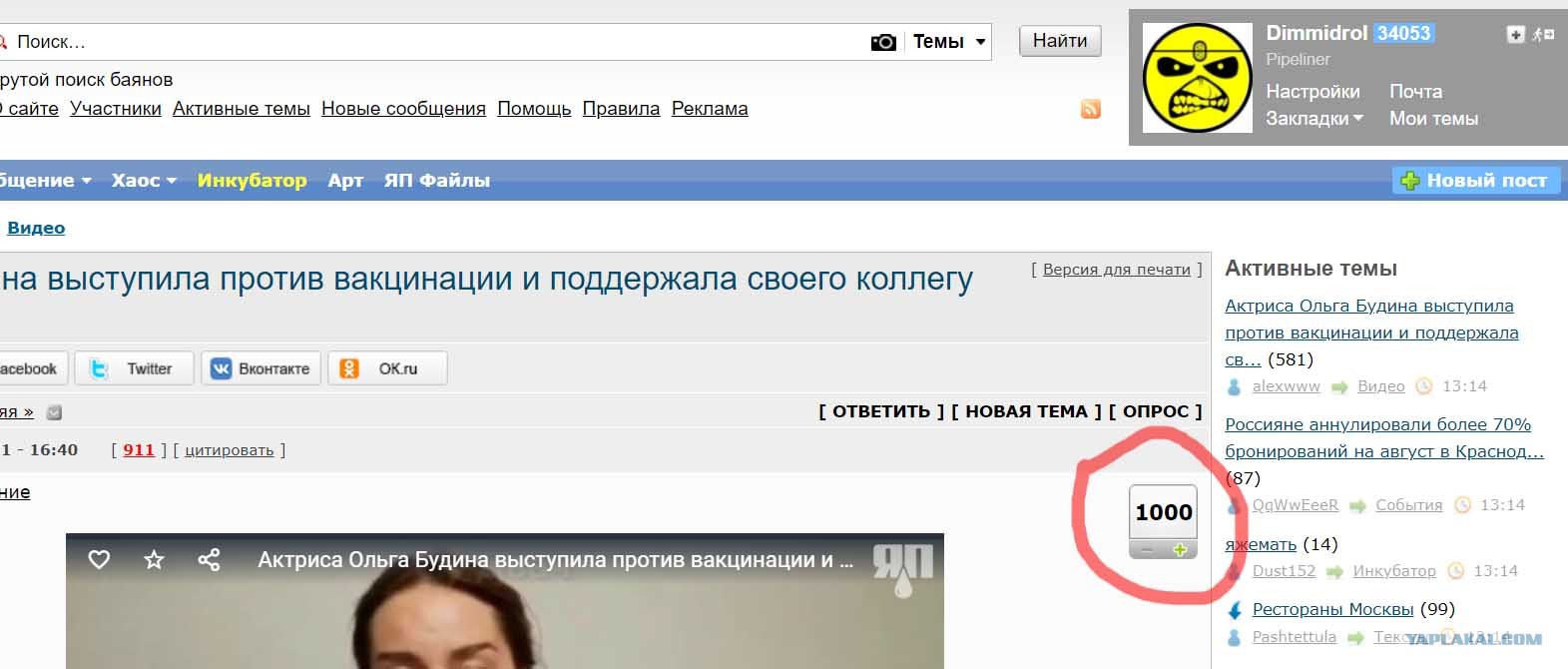Open Инкубатор category in active topics
Screen dimensions: 1568x669
click(1394, 571)
